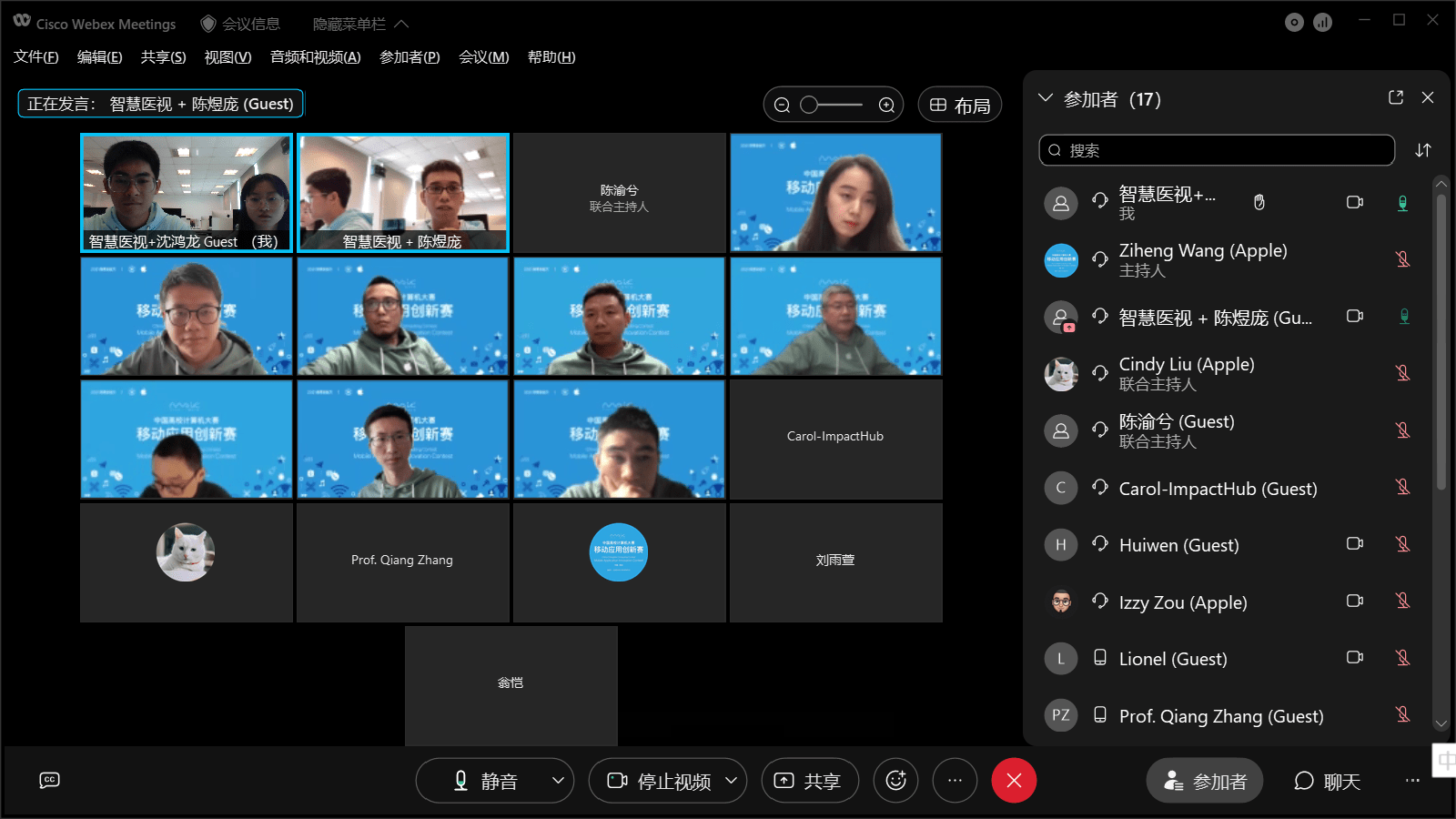Viewport: 1456px width, 819px height.
Task: Toggle the 参加者 panel button
Action: point(1205,781)
